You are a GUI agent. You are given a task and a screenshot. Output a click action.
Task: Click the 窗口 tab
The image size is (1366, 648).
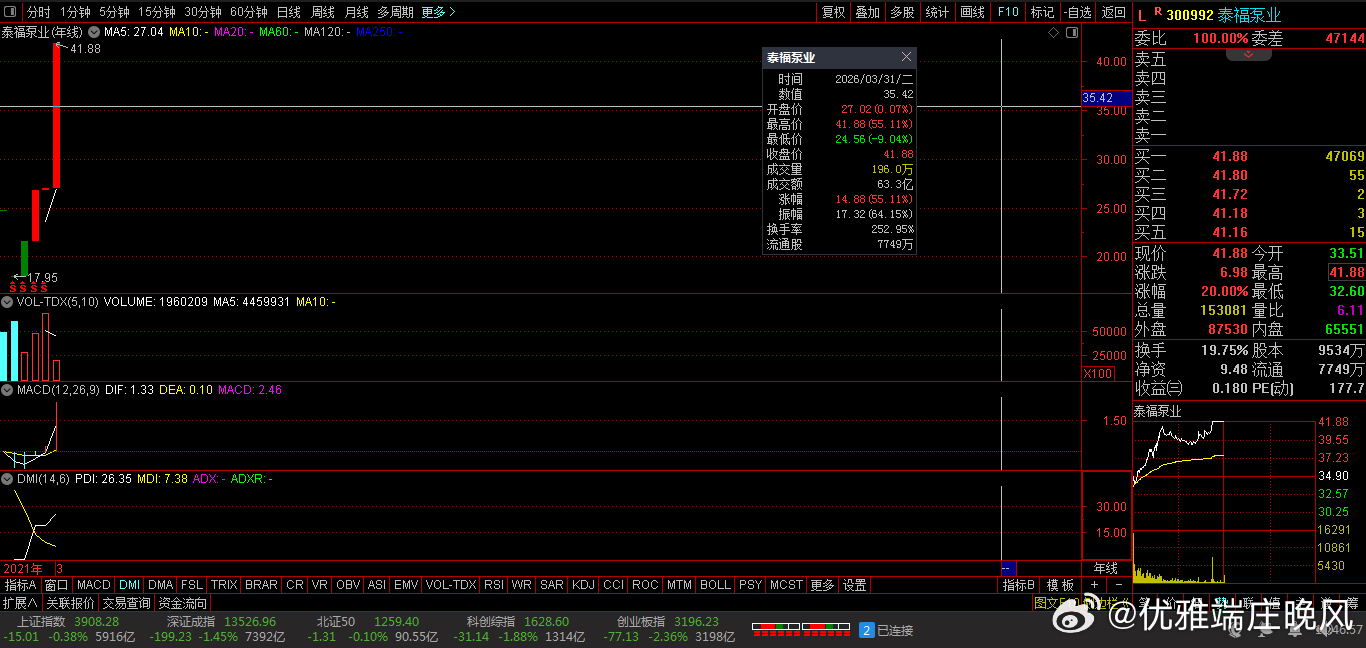tap(57, 585)
